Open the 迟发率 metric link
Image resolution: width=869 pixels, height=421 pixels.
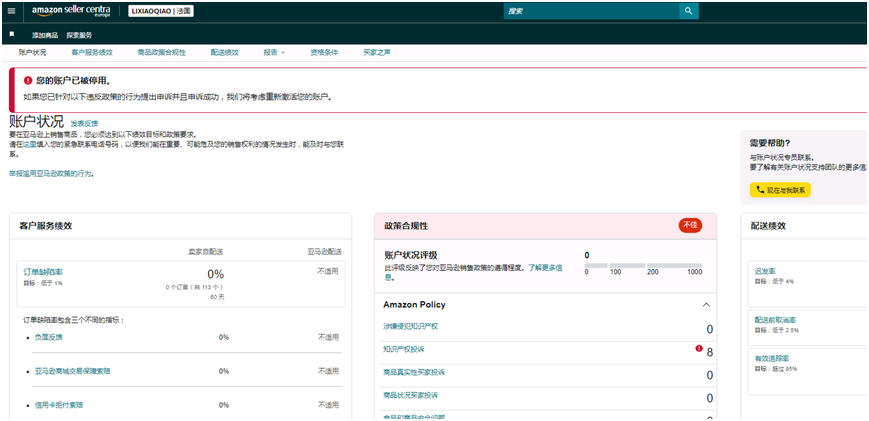coord(765,271)
